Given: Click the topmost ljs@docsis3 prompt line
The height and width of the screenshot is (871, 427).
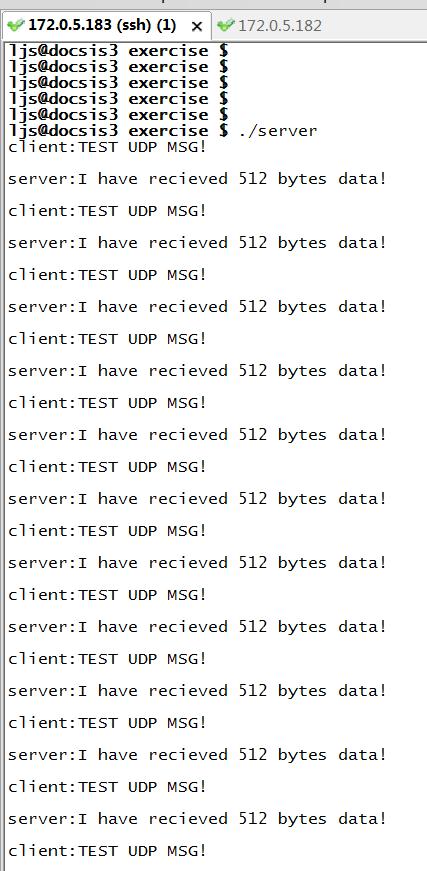Looking at the screenshot, I should click(x=118, y=51).
